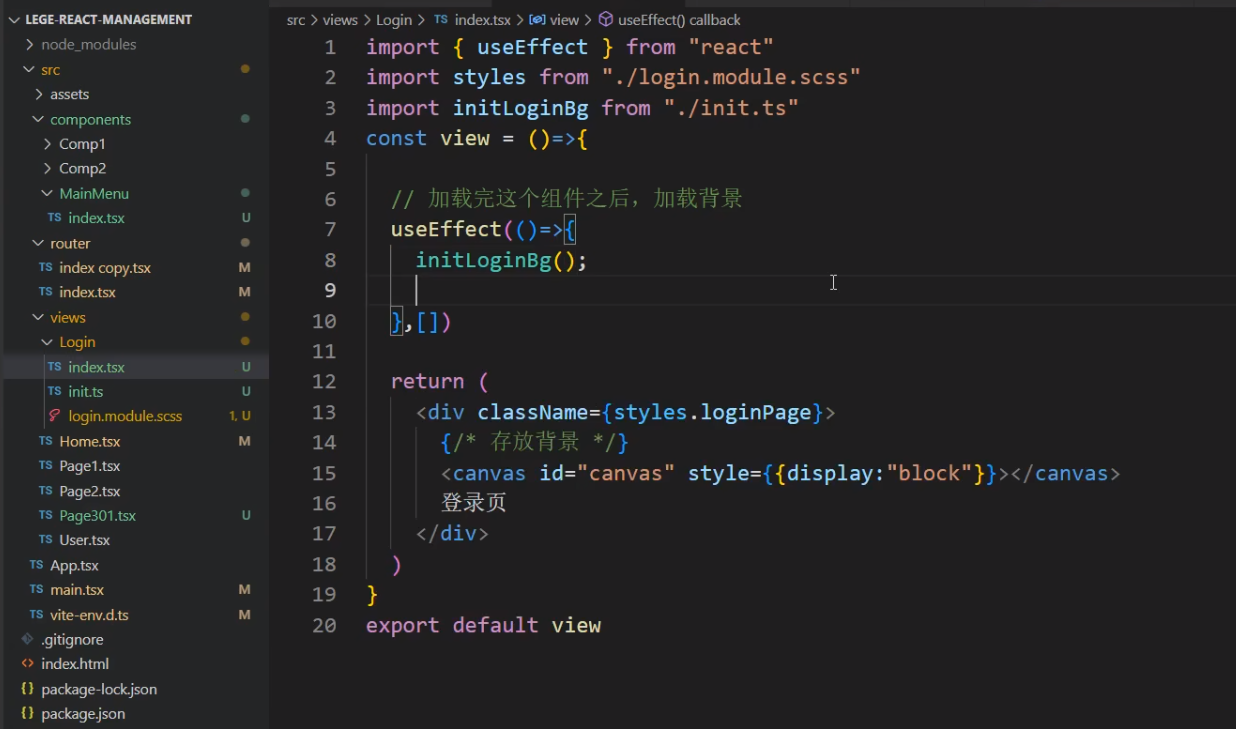Click line number 9 in gutter
The width and height of the screenshot is (1236, 729).
coord(329,290)
